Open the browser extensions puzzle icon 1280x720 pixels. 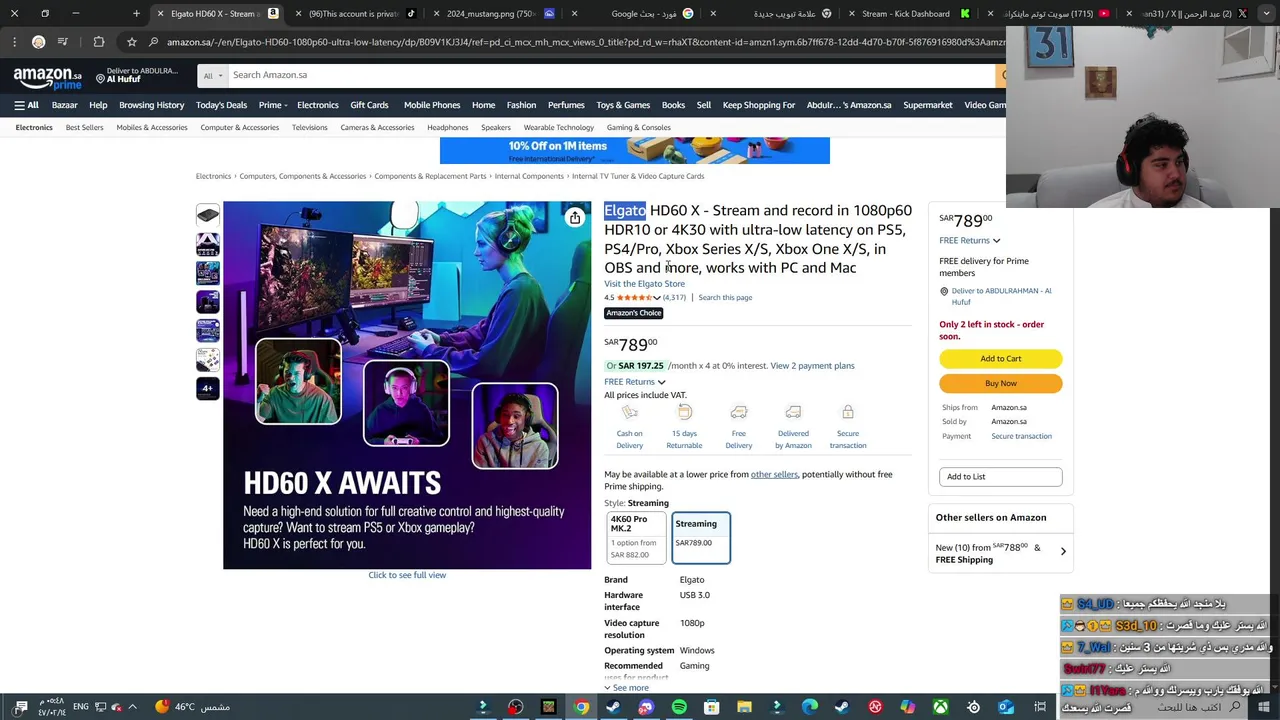(x=98, y=42)
